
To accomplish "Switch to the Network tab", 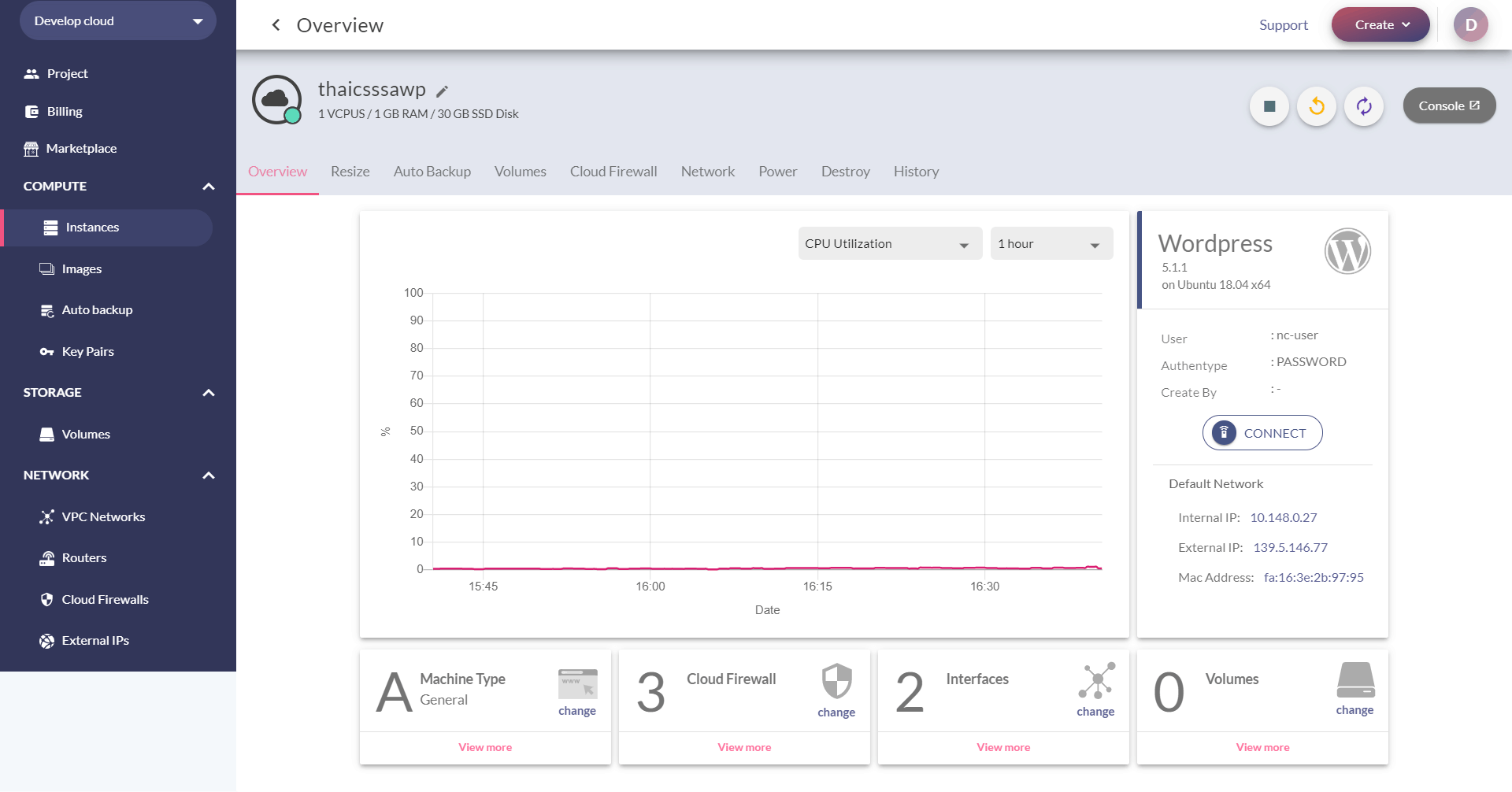I will [708, 172].
